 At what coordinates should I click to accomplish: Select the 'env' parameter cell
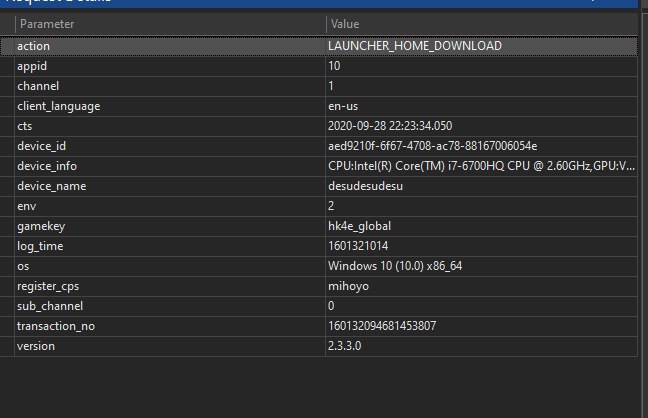[170, 206]
